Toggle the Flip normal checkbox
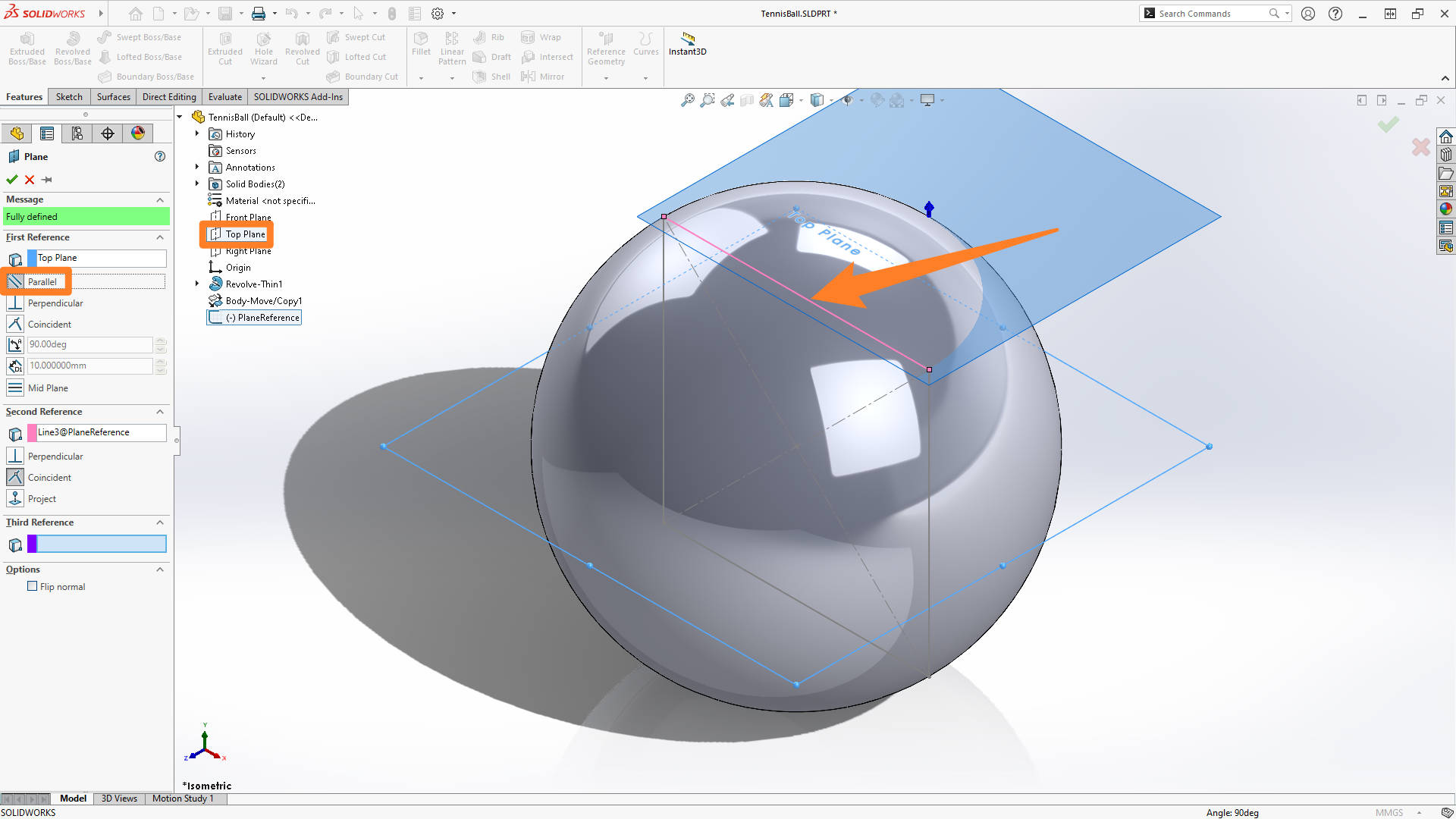 [33, 585]
